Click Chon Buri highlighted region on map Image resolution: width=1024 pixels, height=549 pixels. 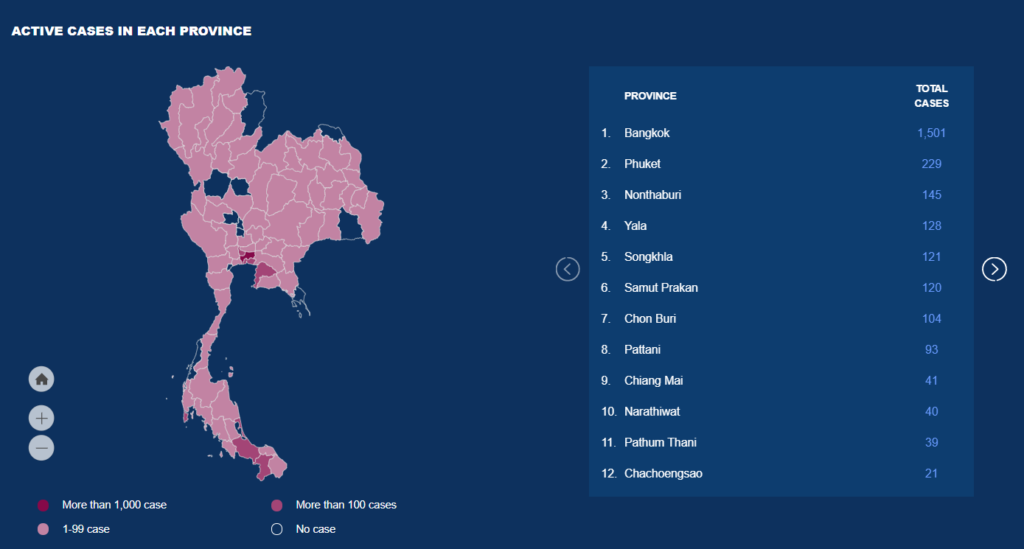click(x=264, y=274)
